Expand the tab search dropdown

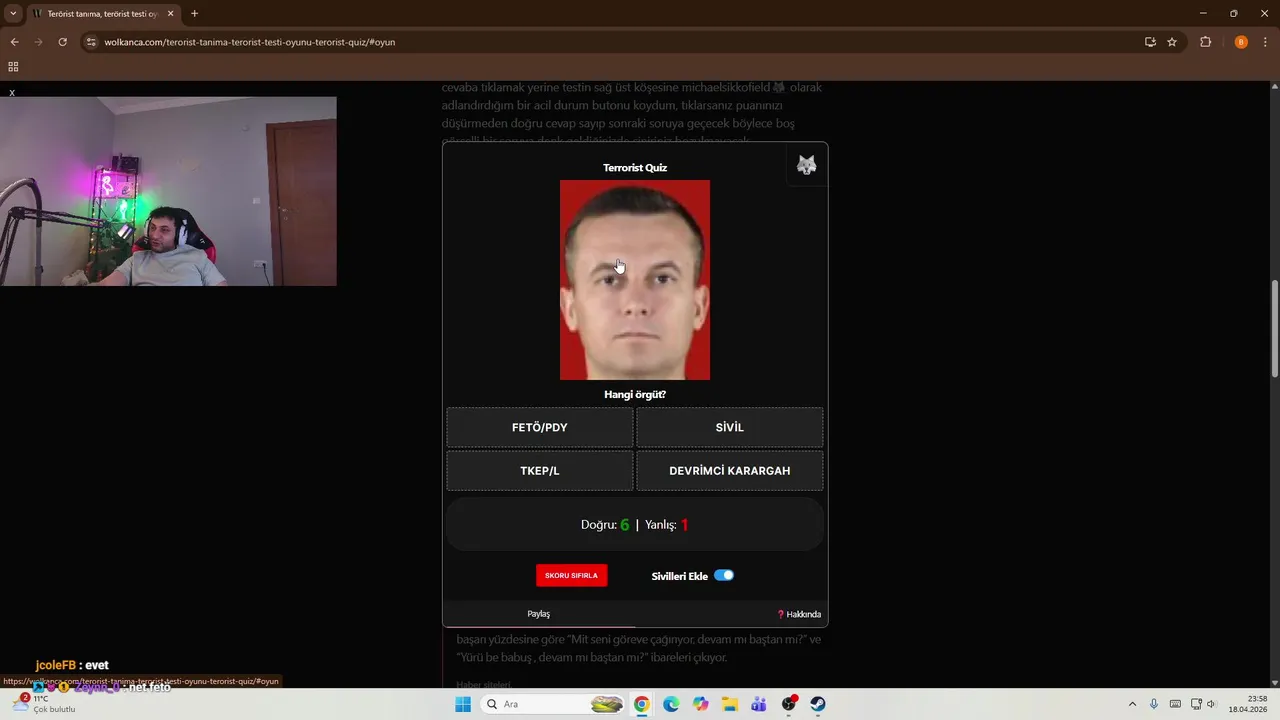pos(13,14)
